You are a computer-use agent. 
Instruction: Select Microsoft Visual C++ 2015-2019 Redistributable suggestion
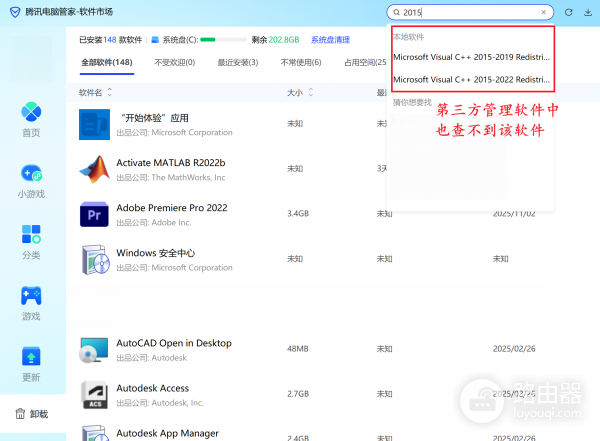[471, 57]
